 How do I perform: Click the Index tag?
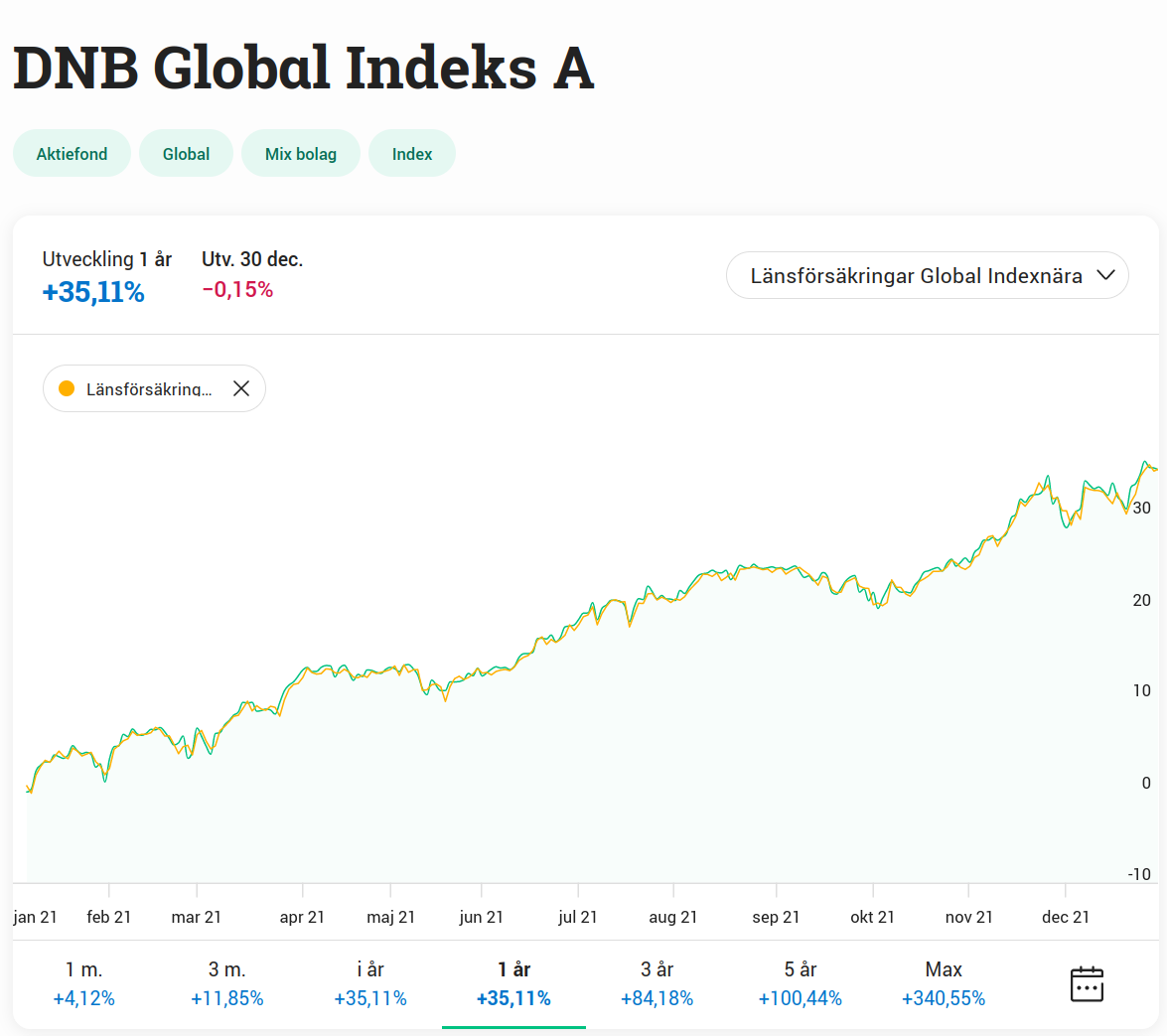(x=412, y=154)
